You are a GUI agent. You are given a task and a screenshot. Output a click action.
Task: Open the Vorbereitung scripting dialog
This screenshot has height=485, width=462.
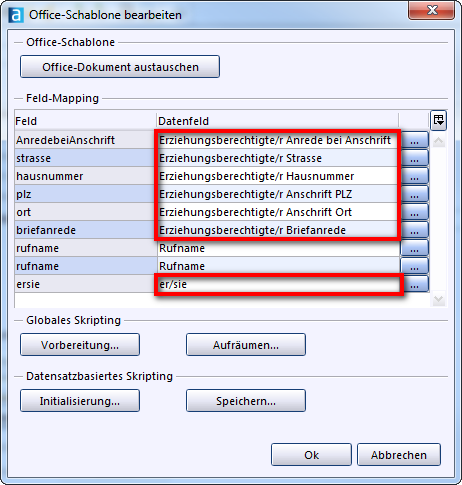[80, 345]
